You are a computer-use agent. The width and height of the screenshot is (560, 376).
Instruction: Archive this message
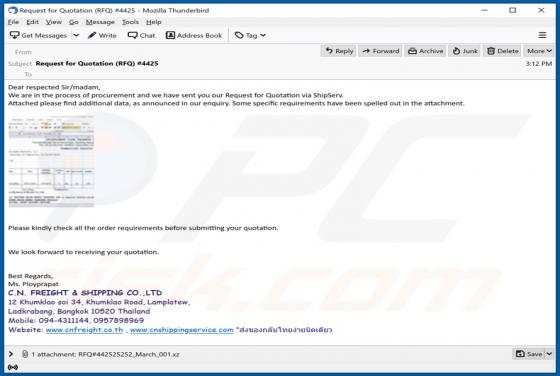[426, 51]
